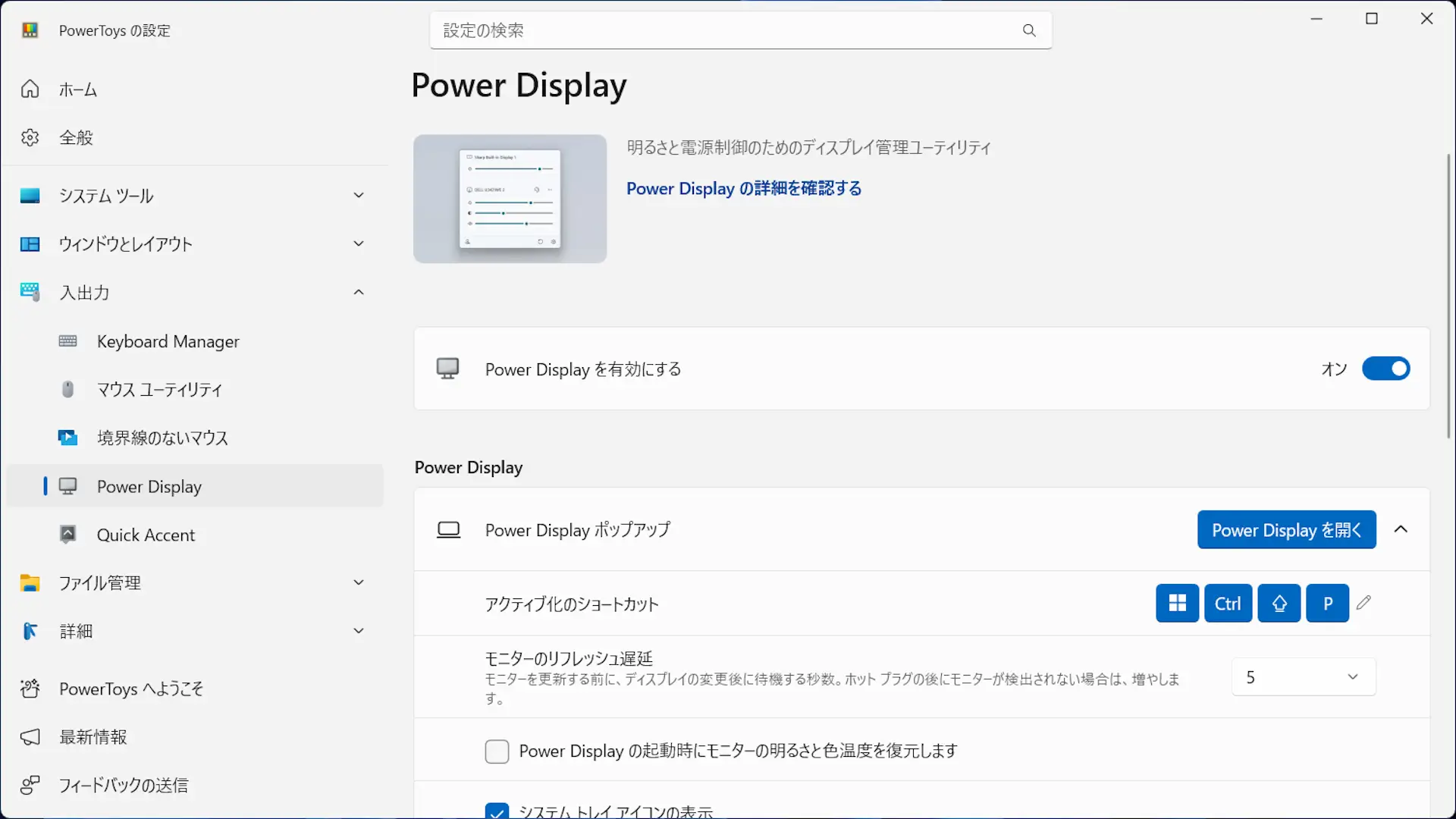Viewport: 1456px width, 819px height.
Task: Open 全般 settings page
Action: click(195, 137)
